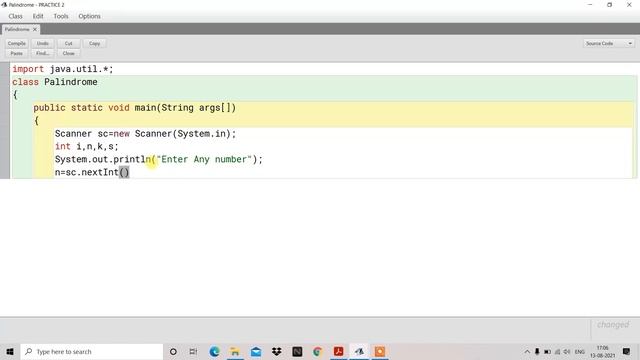Screen dimensions: 640x360
Task: Click the ENG language indicator
Action: (580, 351)
